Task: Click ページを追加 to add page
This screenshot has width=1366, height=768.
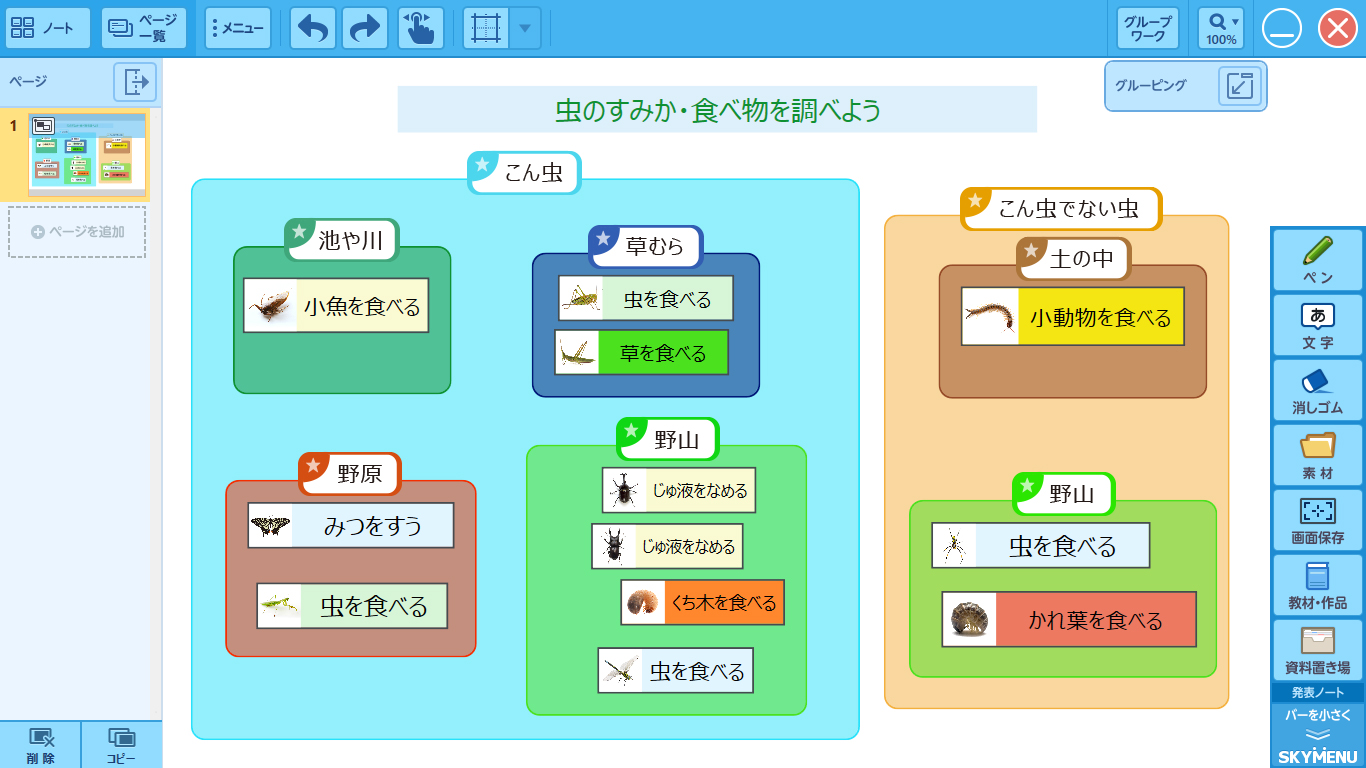Action: (x=77, y=232)
